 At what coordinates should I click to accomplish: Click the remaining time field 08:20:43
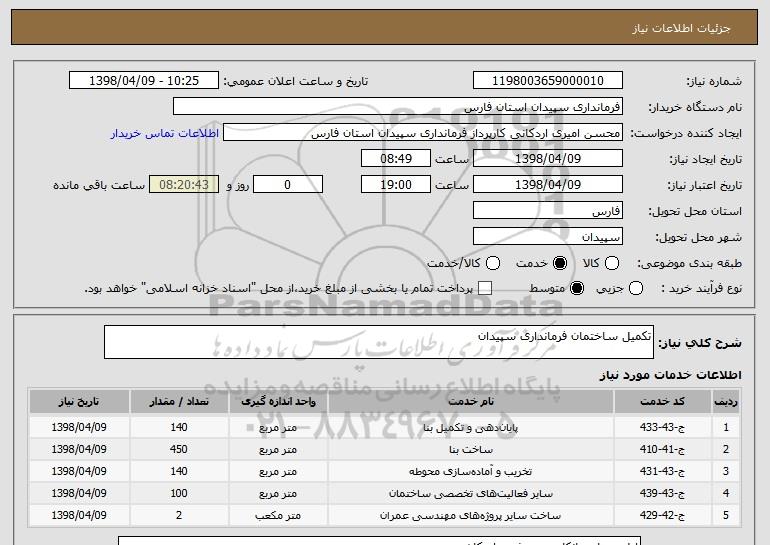point(184,185)
